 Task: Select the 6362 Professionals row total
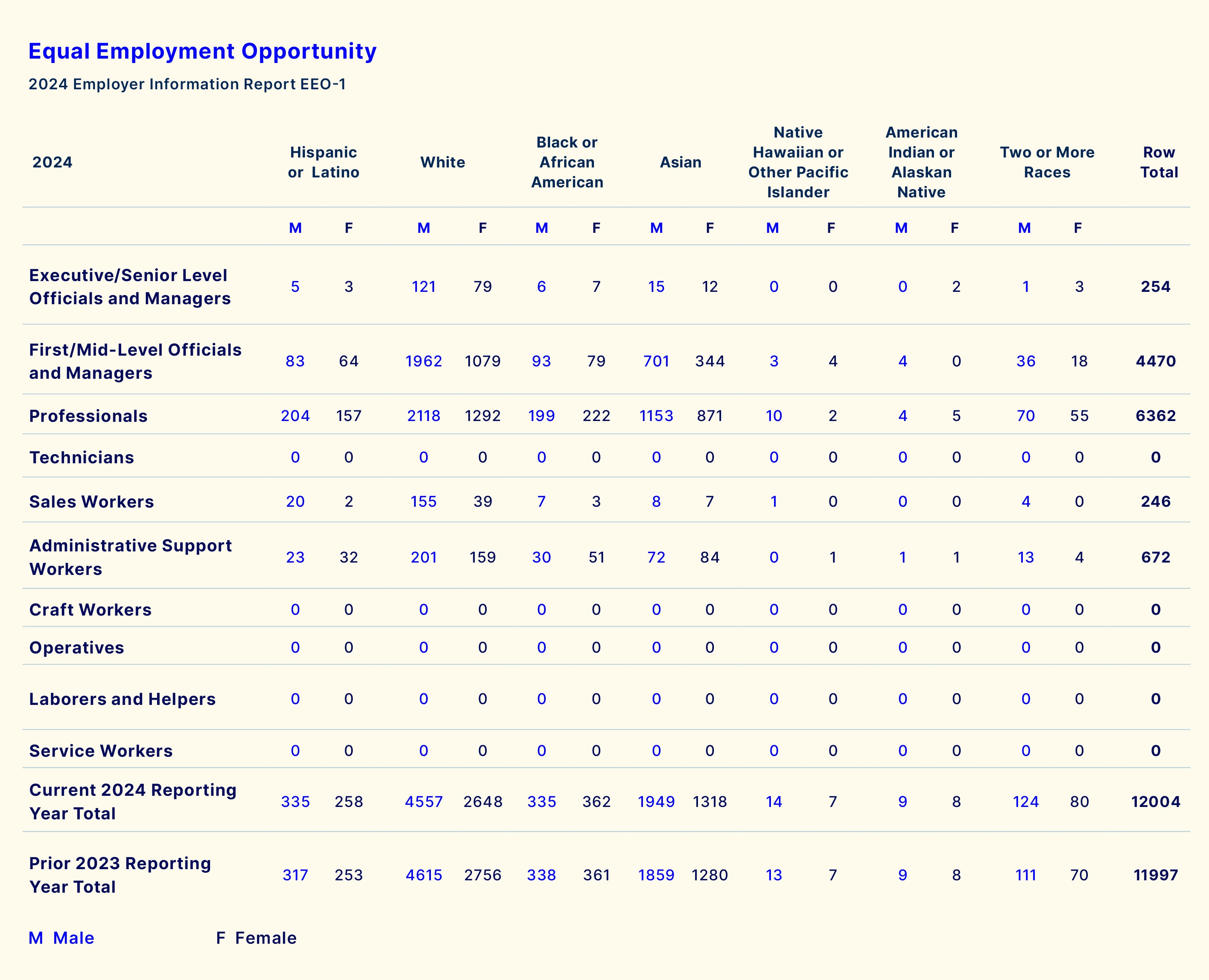click(1155, 416)
